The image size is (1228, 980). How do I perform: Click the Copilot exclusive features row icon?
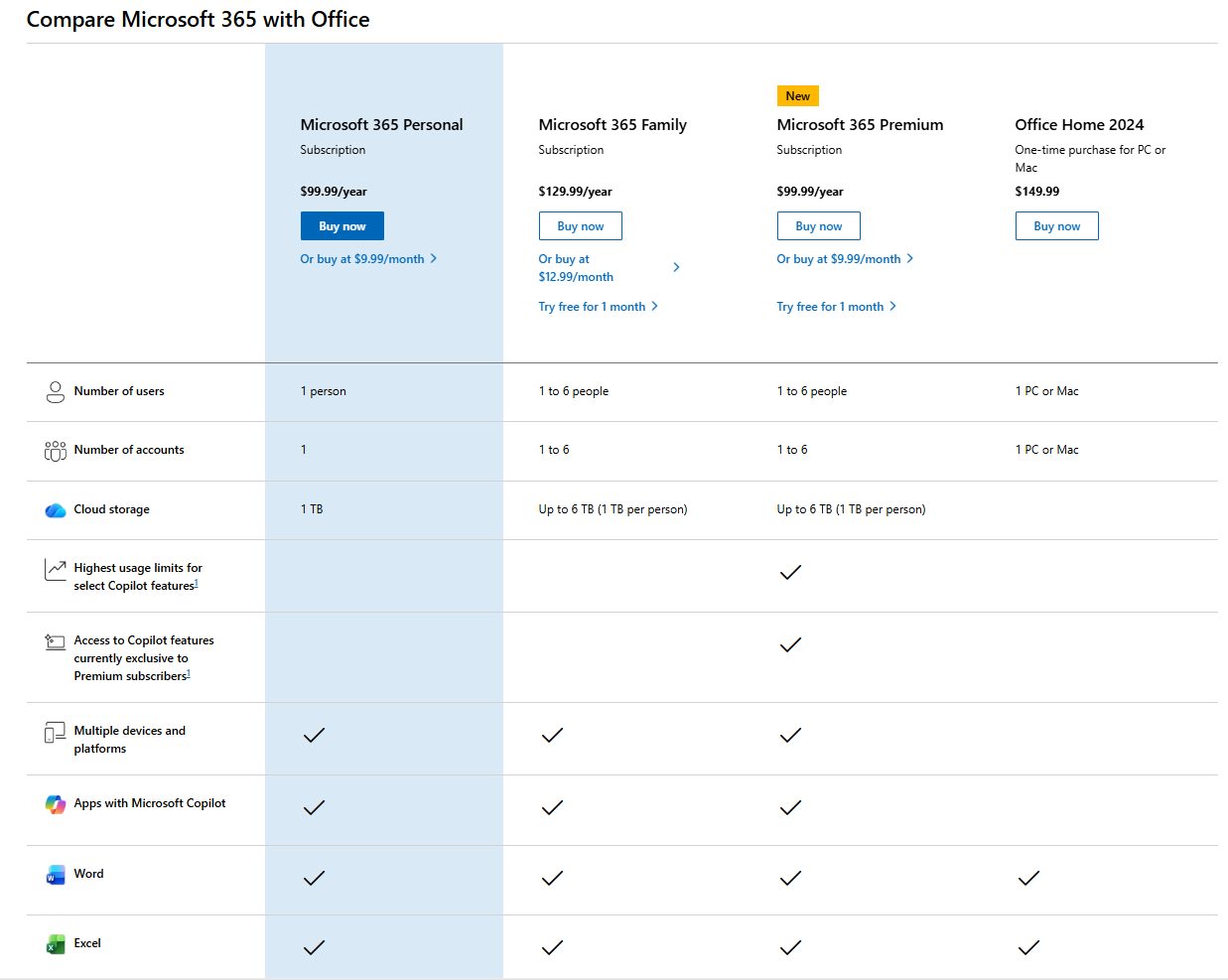[56, 642]
